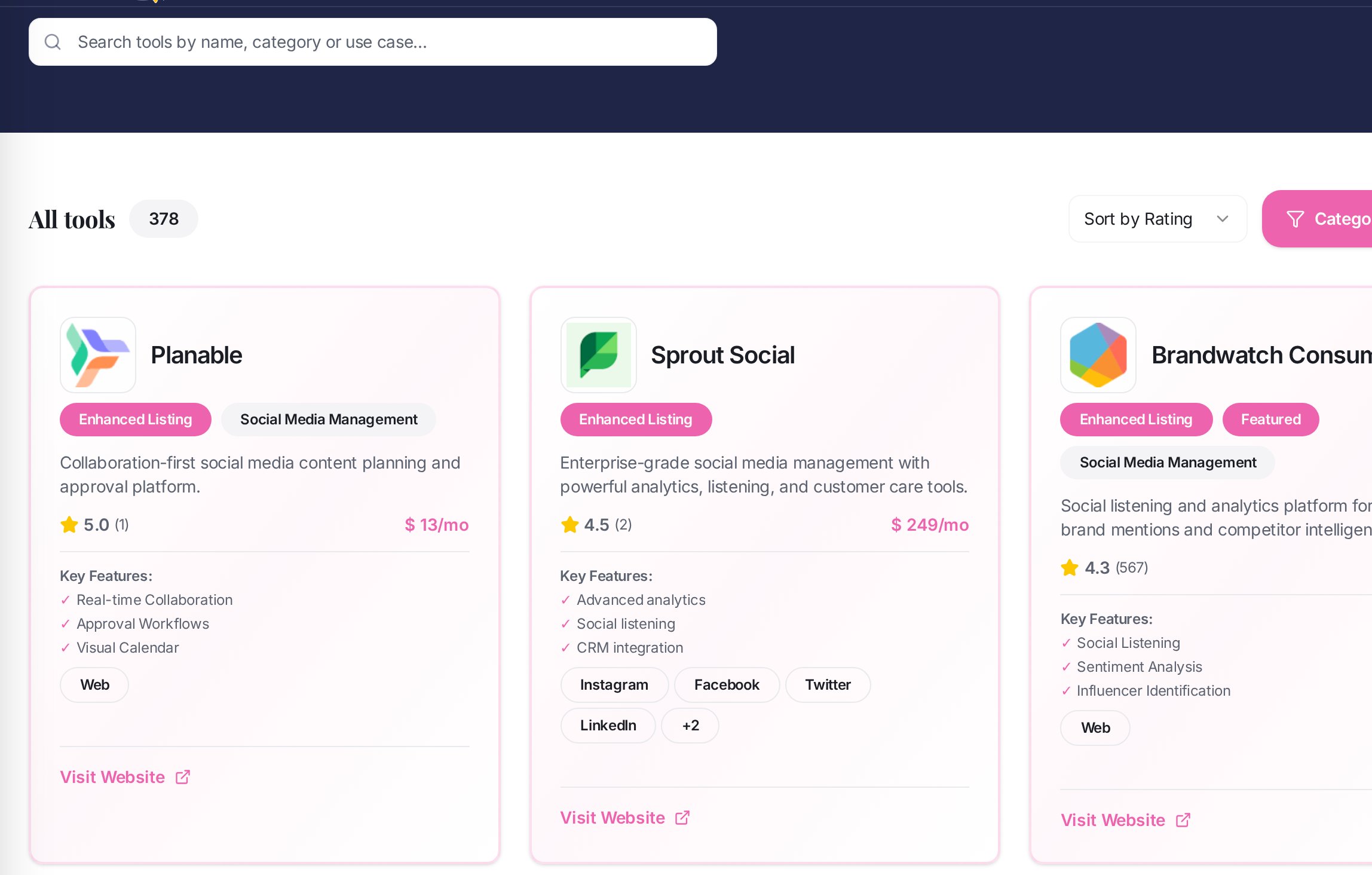Focus the tool search input field
This screenshot has height=875, width=1372.
coord(372,42)
